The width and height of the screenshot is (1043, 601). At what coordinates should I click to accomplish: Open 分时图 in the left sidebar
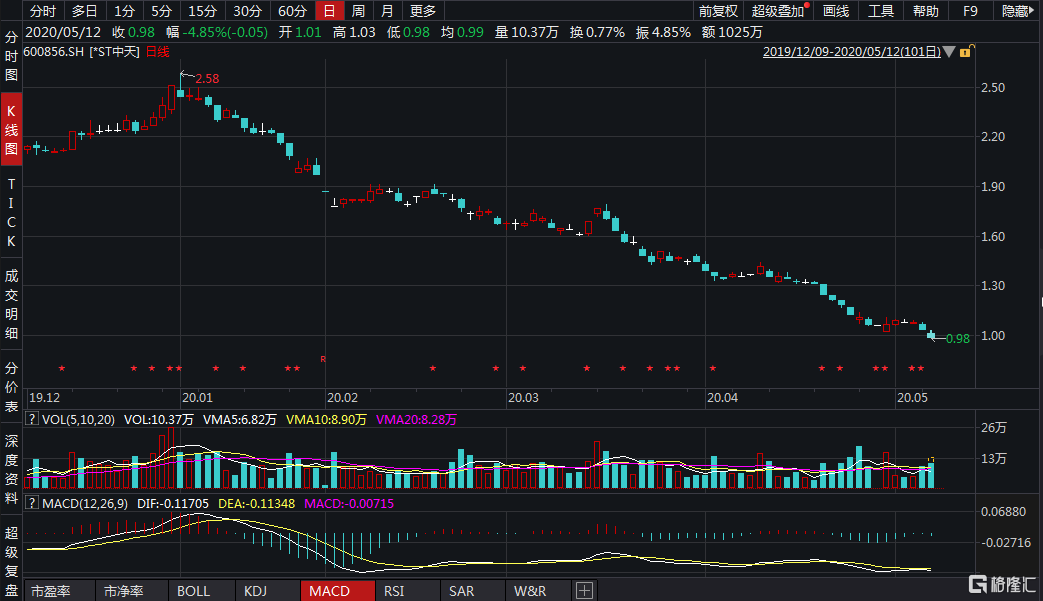[x=11, y=56]
